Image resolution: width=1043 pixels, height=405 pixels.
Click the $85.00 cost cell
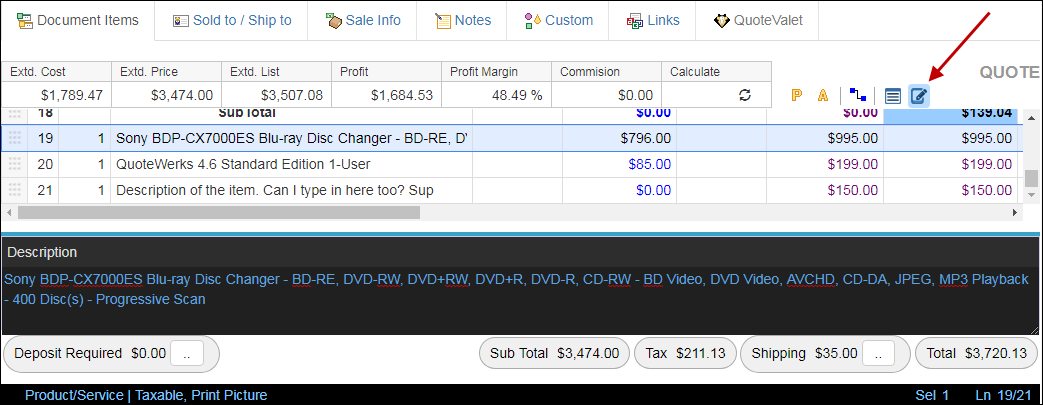[620, 164]
